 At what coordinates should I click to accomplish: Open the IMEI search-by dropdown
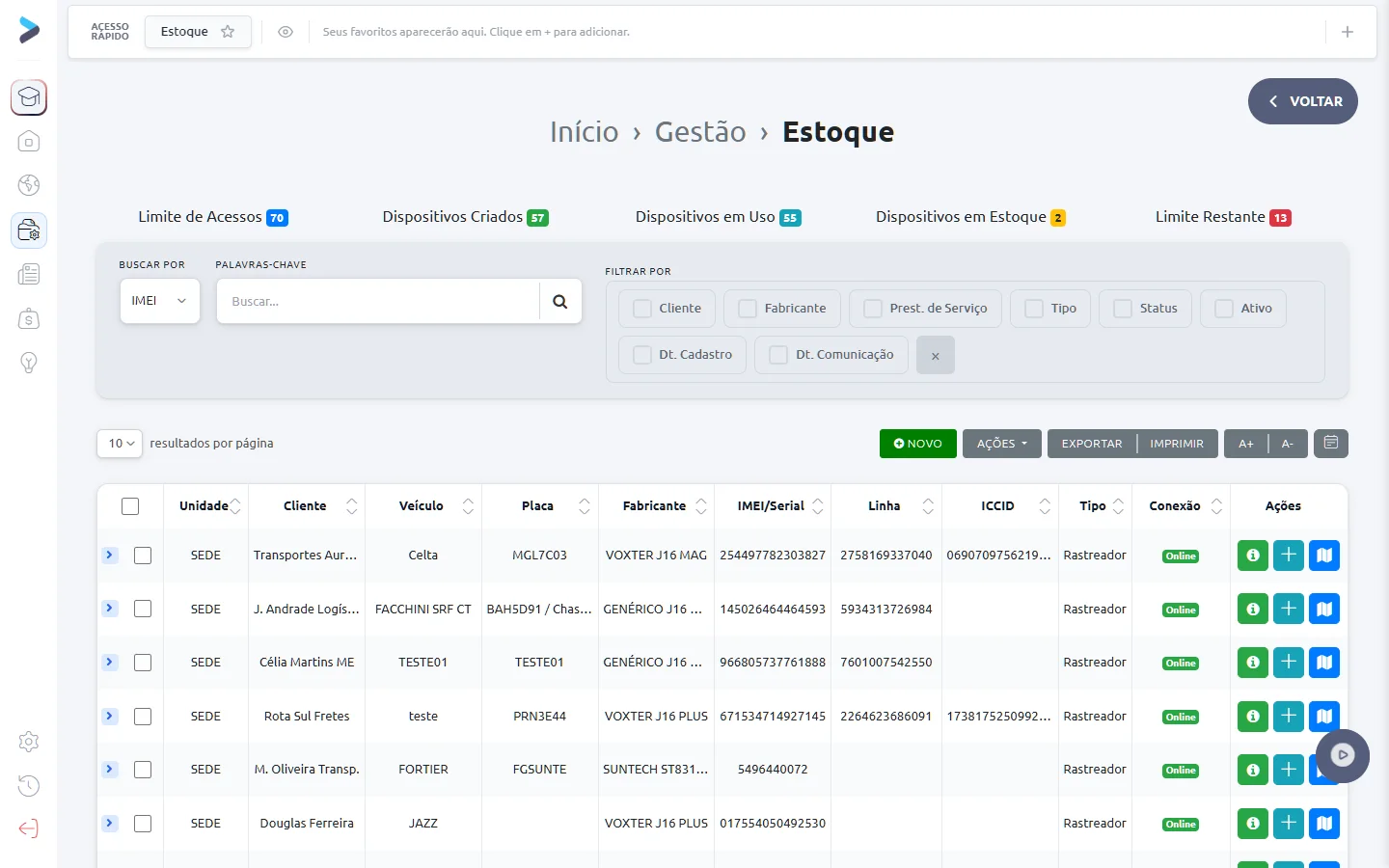[x=160, y=301]
